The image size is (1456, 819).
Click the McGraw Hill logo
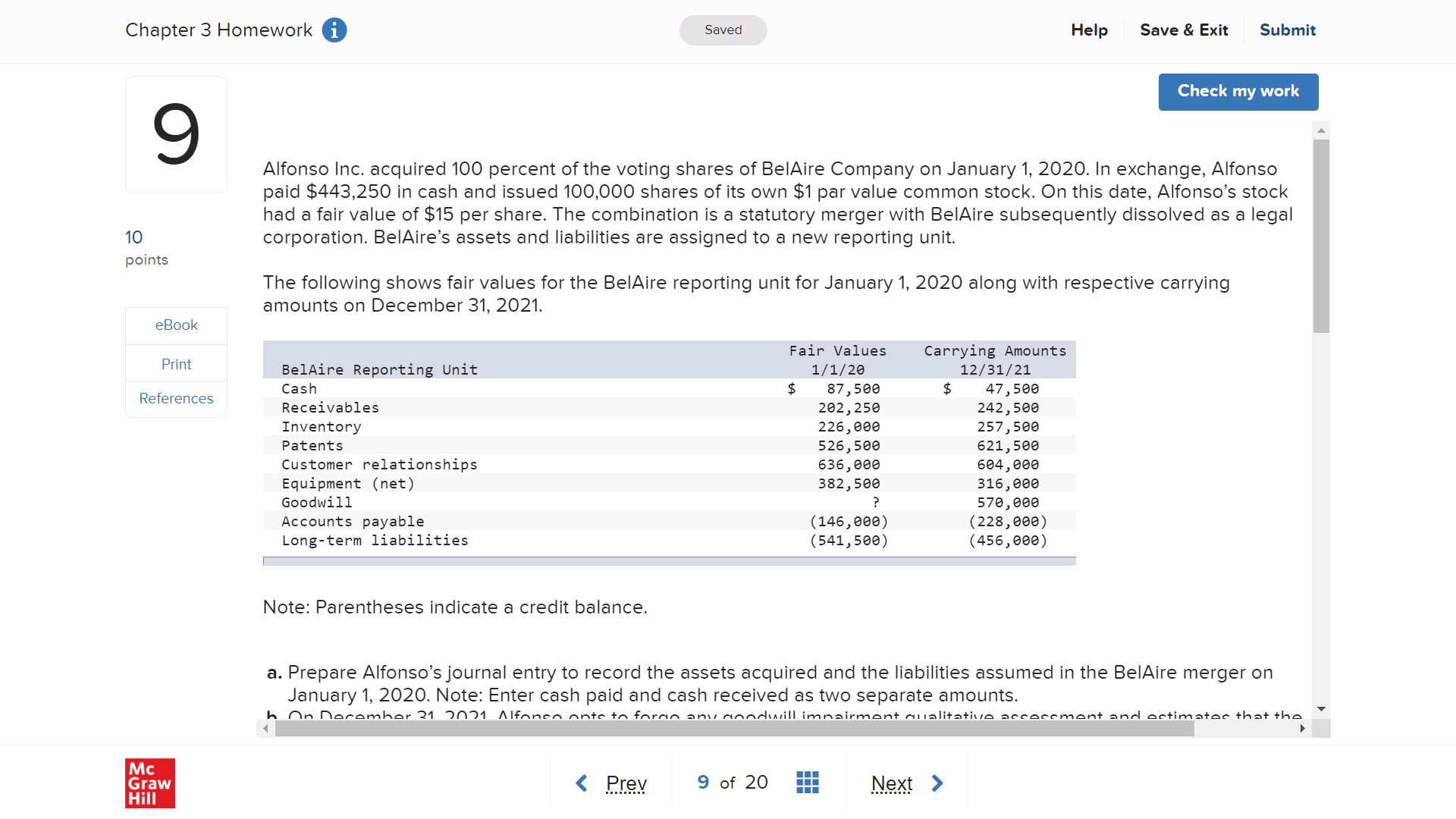pos(150,783)
